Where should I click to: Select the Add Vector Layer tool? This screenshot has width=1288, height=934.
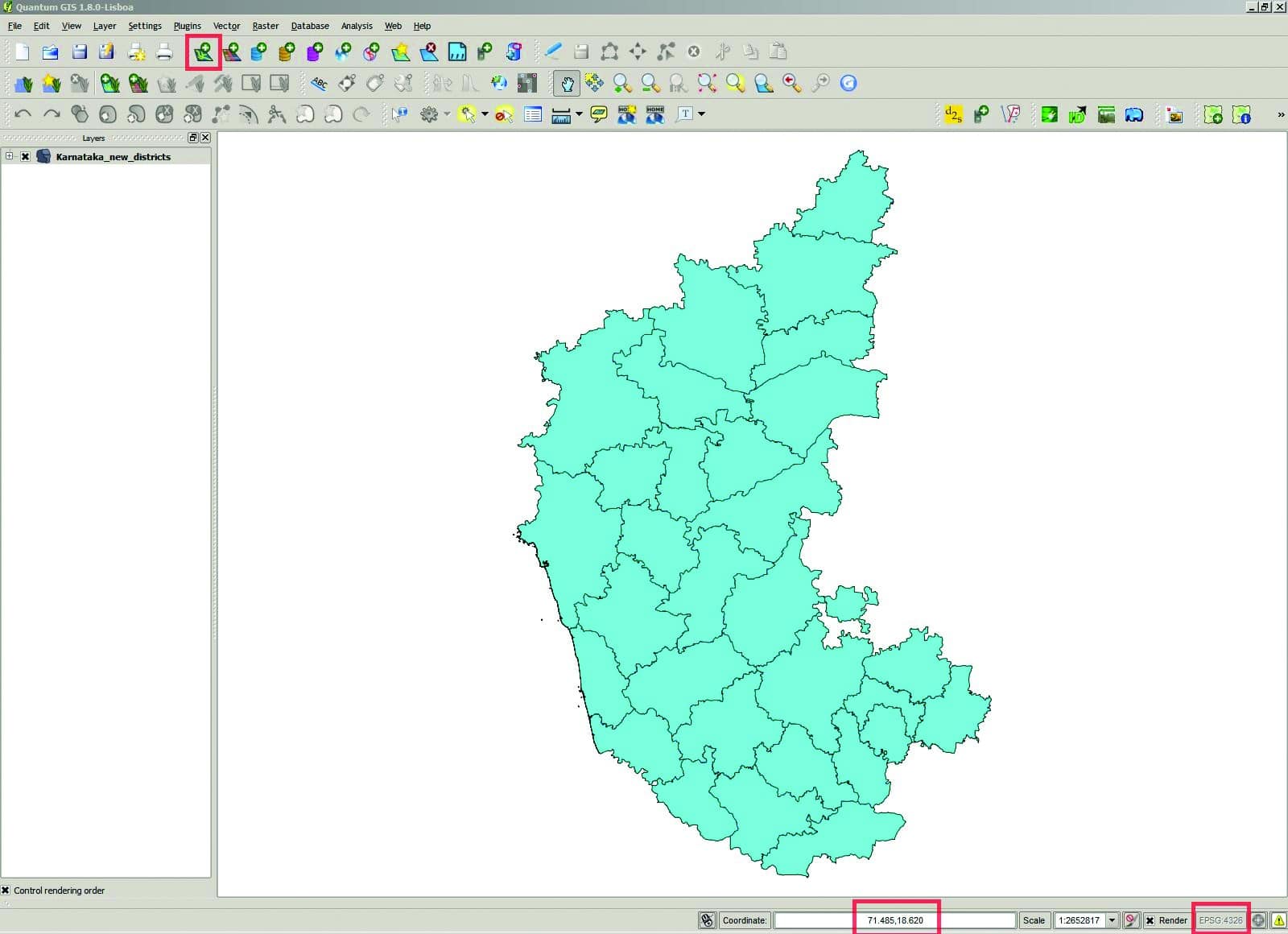tap(204, 52)
